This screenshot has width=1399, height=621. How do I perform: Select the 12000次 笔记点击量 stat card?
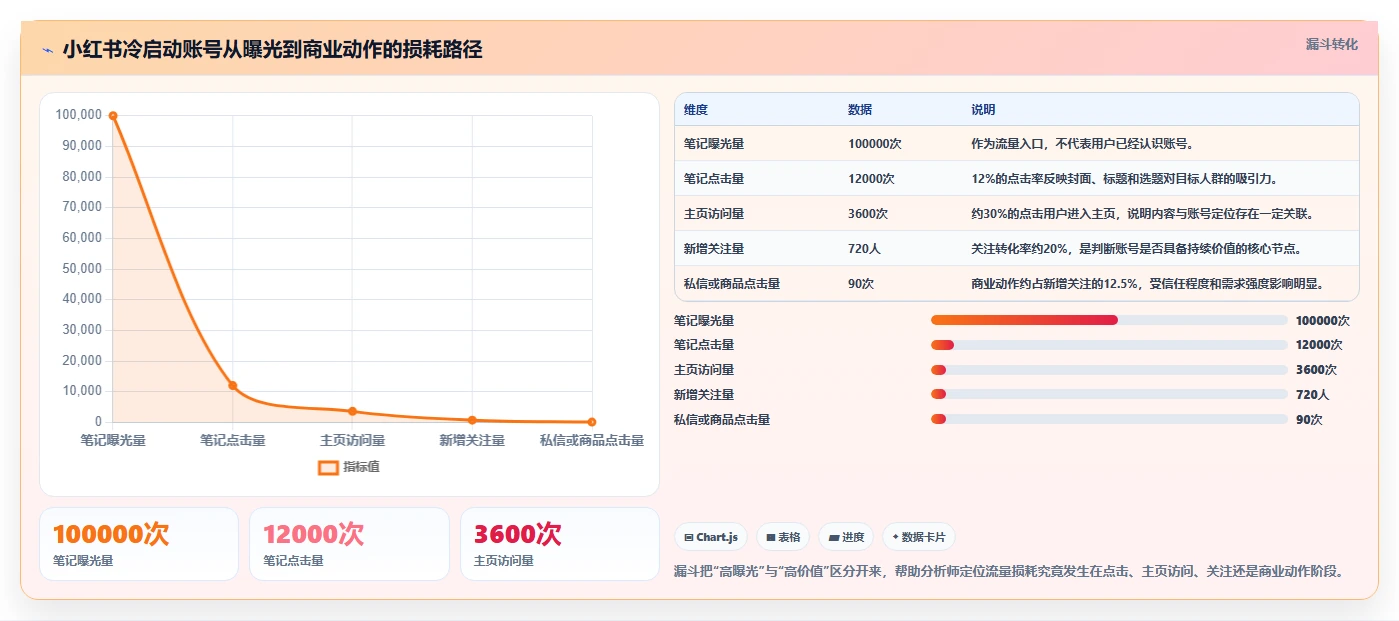point(349,544)
